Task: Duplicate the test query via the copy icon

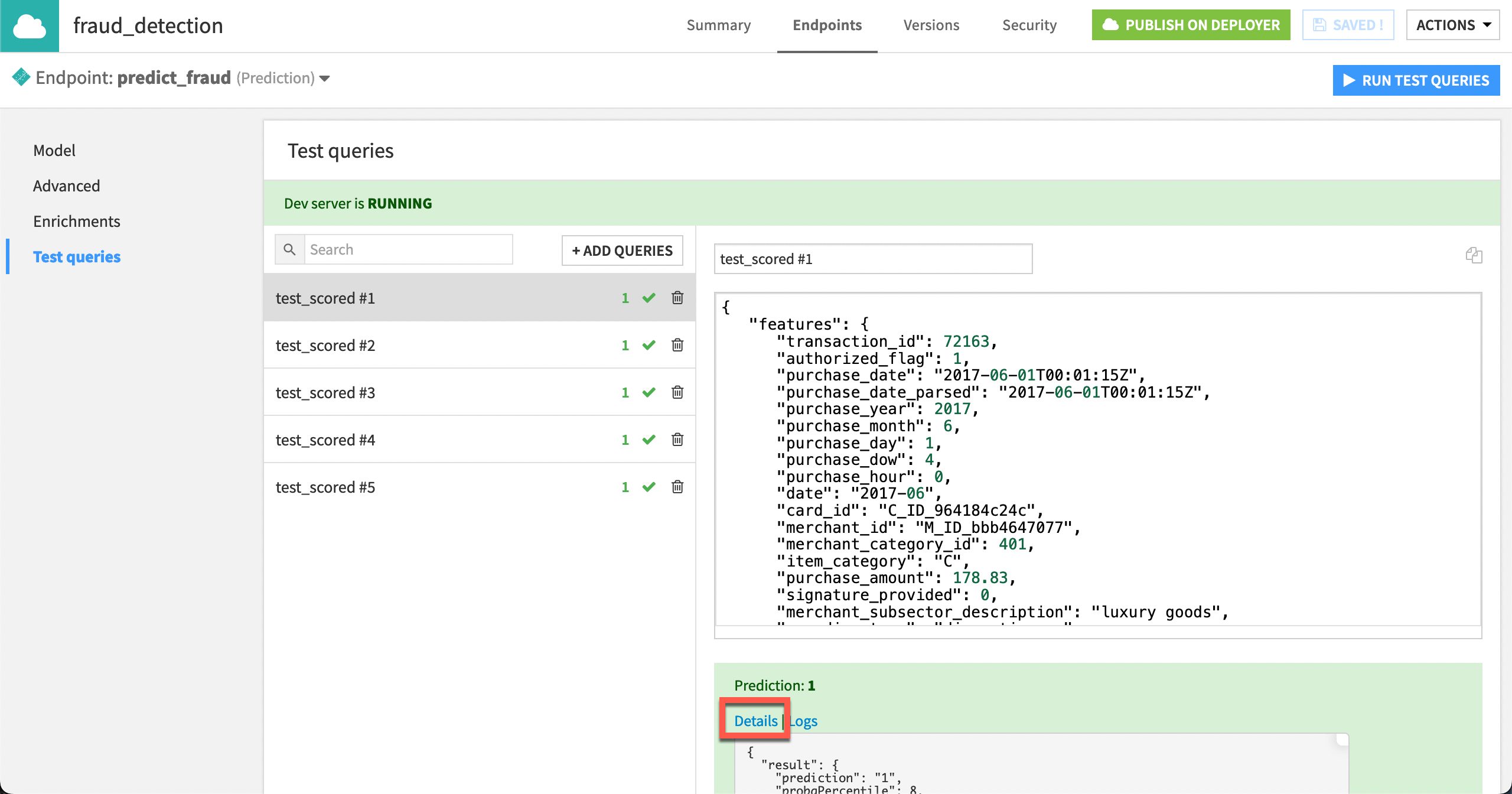Action: [x=1473, y=256]
